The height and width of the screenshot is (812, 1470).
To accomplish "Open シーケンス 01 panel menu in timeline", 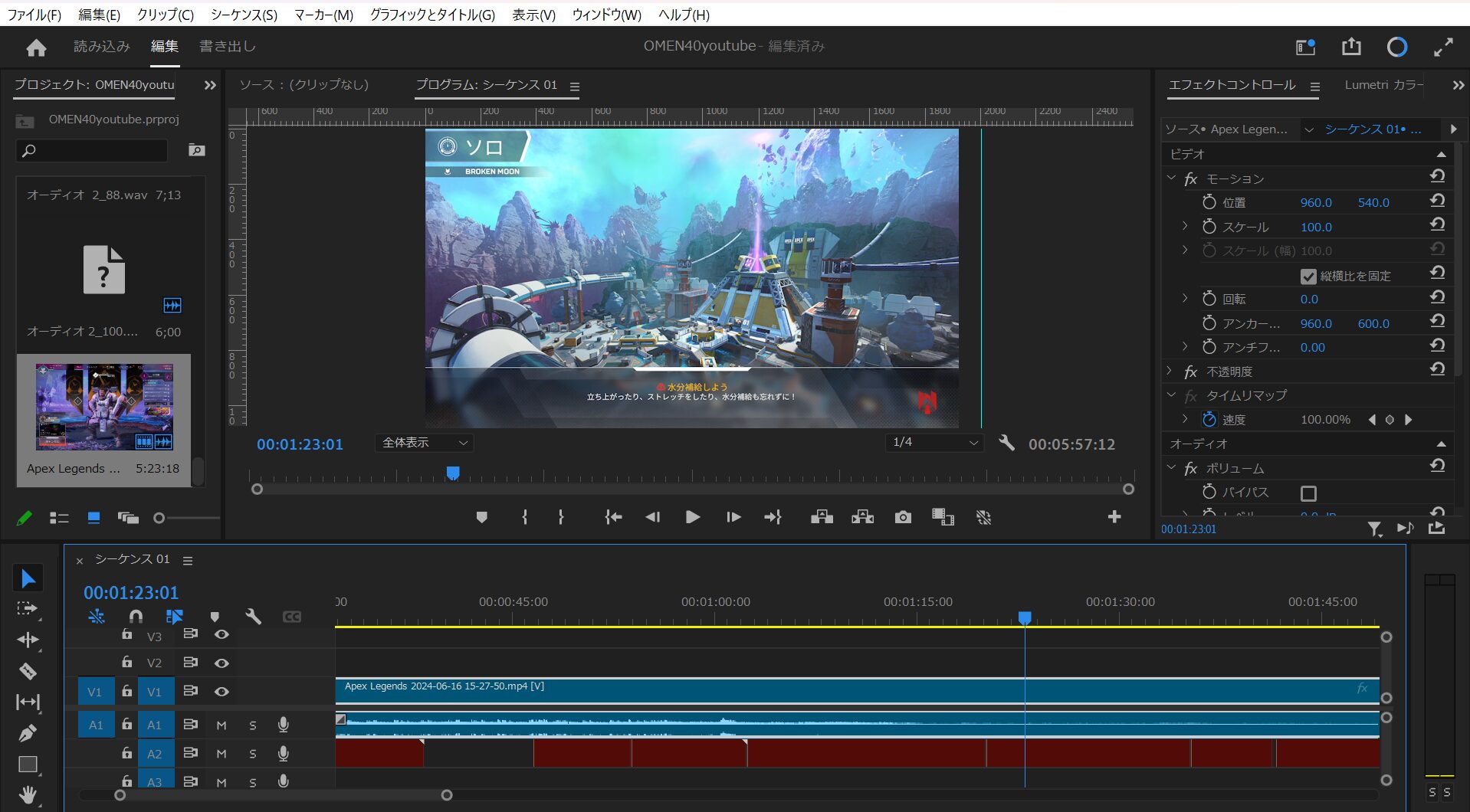I will 188,561.
